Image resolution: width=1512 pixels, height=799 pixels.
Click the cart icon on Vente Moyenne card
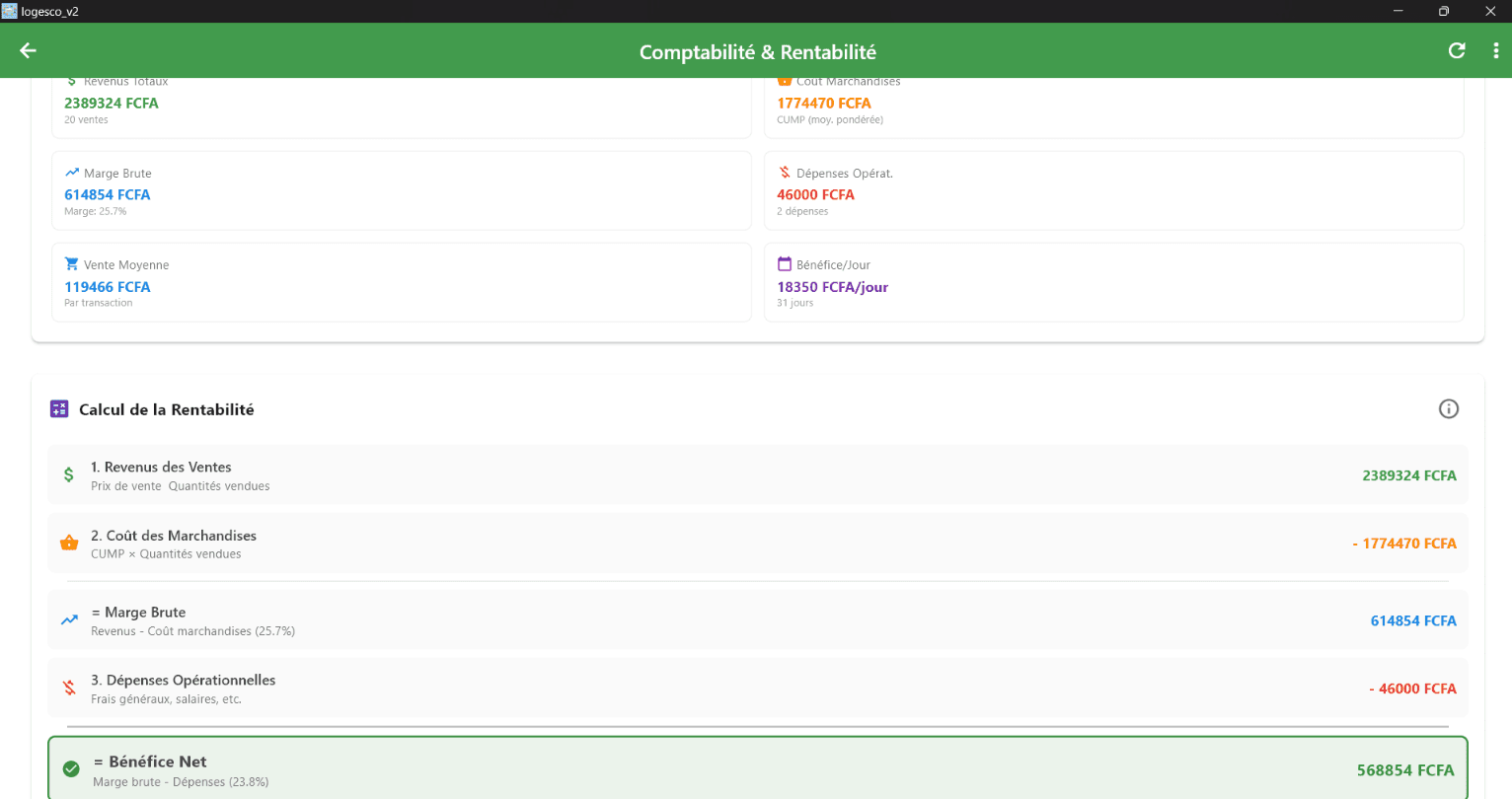(x=72, y=264)
